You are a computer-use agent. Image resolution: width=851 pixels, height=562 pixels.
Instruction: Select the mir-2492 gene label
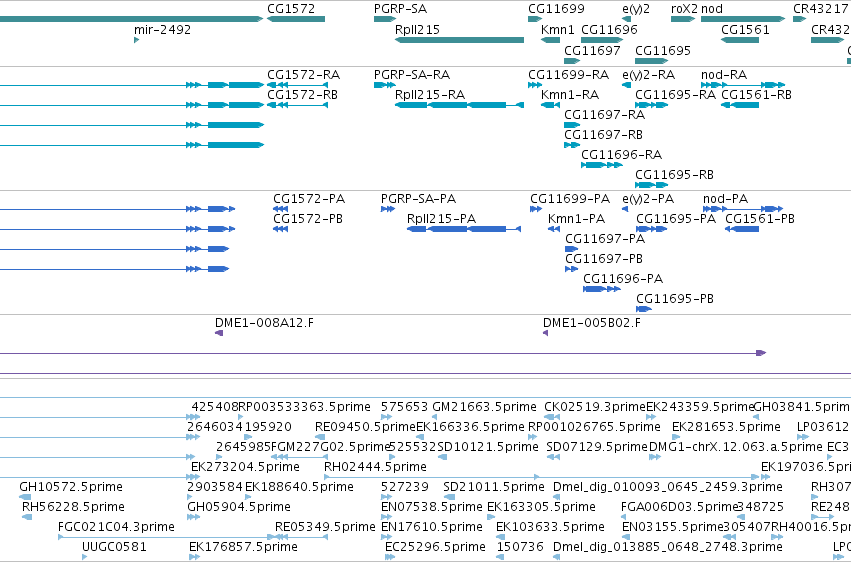pyautogui.click(x=162, y=29)
